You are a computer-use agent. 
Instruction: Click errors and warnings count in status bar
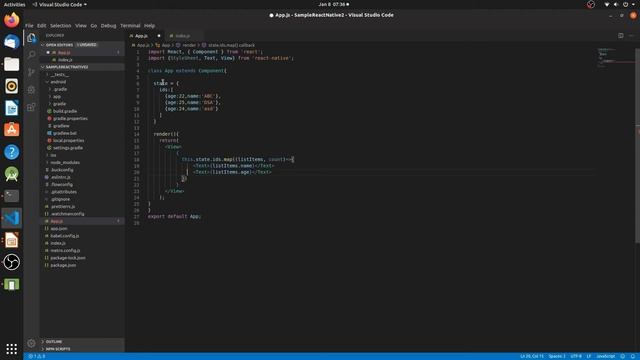37,356
